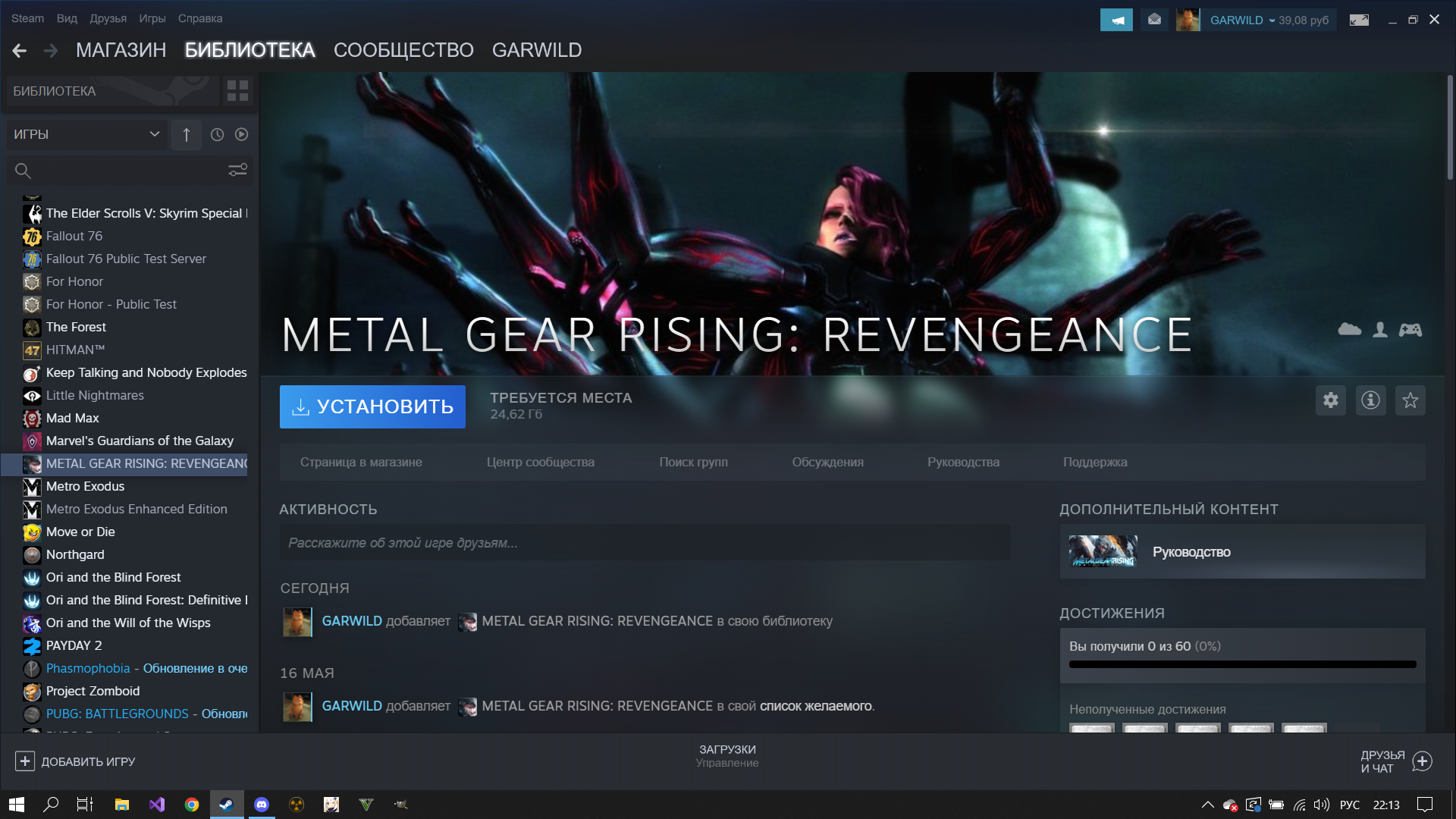Viewport: 1456px width, 819px height.
Task: Navigate to МАГАЗИН section
Action: click(x=121, y=50)
